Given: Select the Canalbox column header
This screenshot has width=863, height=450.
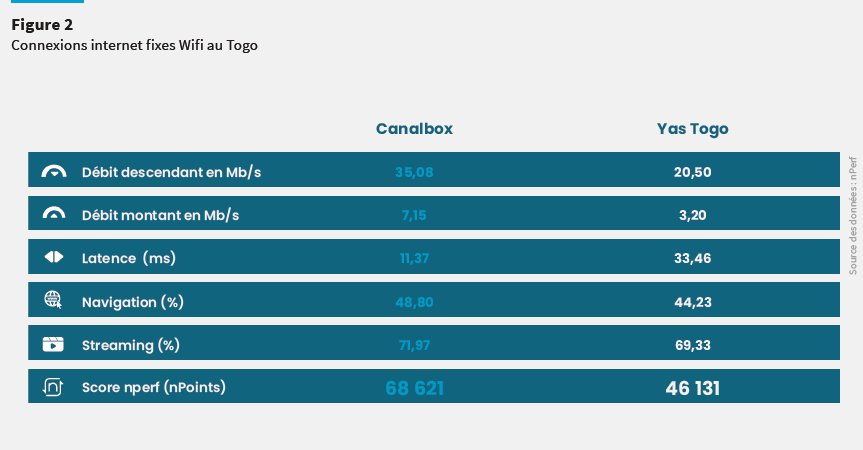Looking at the screenshot, I should [x=414, y=129].
